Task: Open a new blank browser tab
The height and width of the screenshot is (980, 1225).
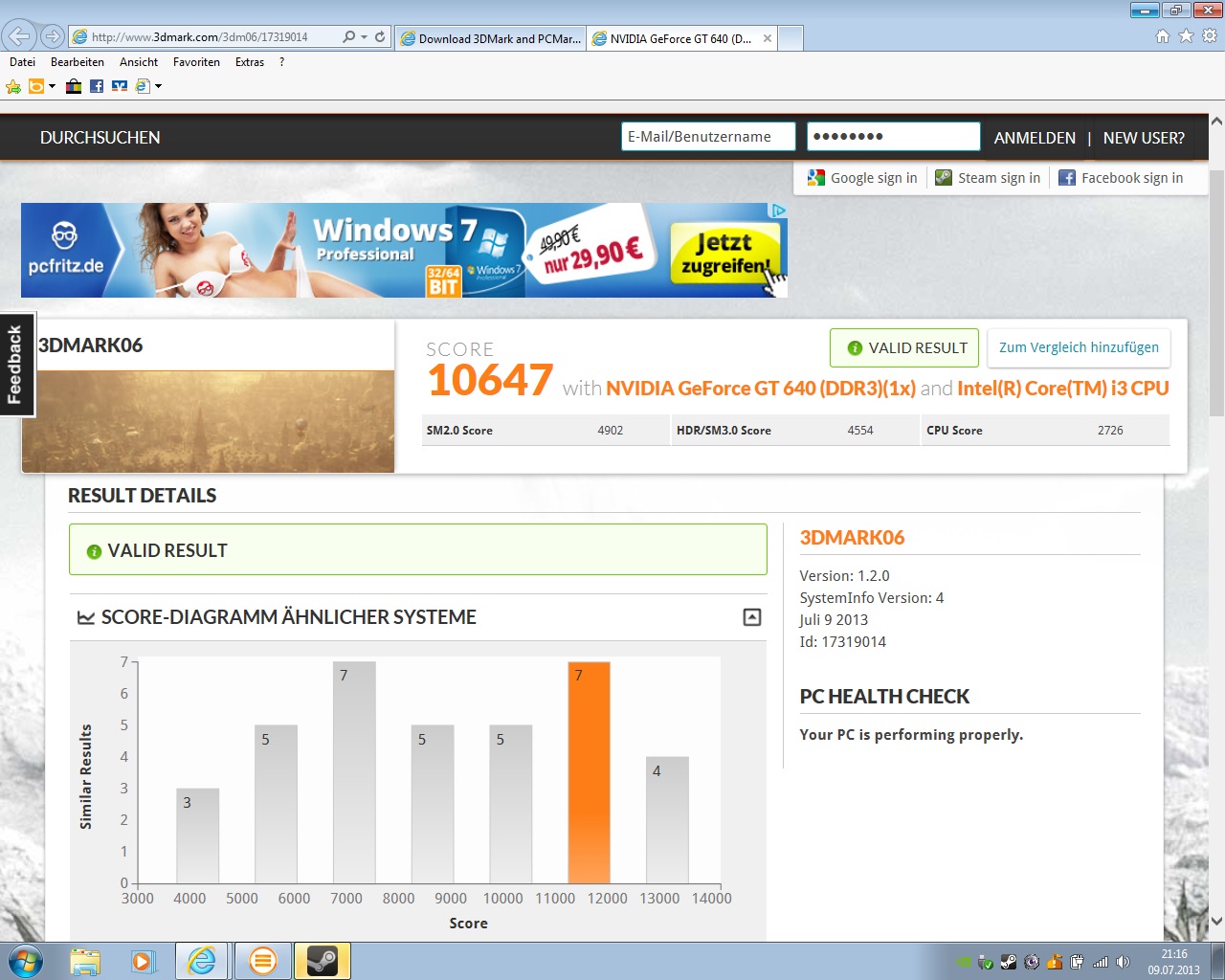Action: click(x=791, y=38)
